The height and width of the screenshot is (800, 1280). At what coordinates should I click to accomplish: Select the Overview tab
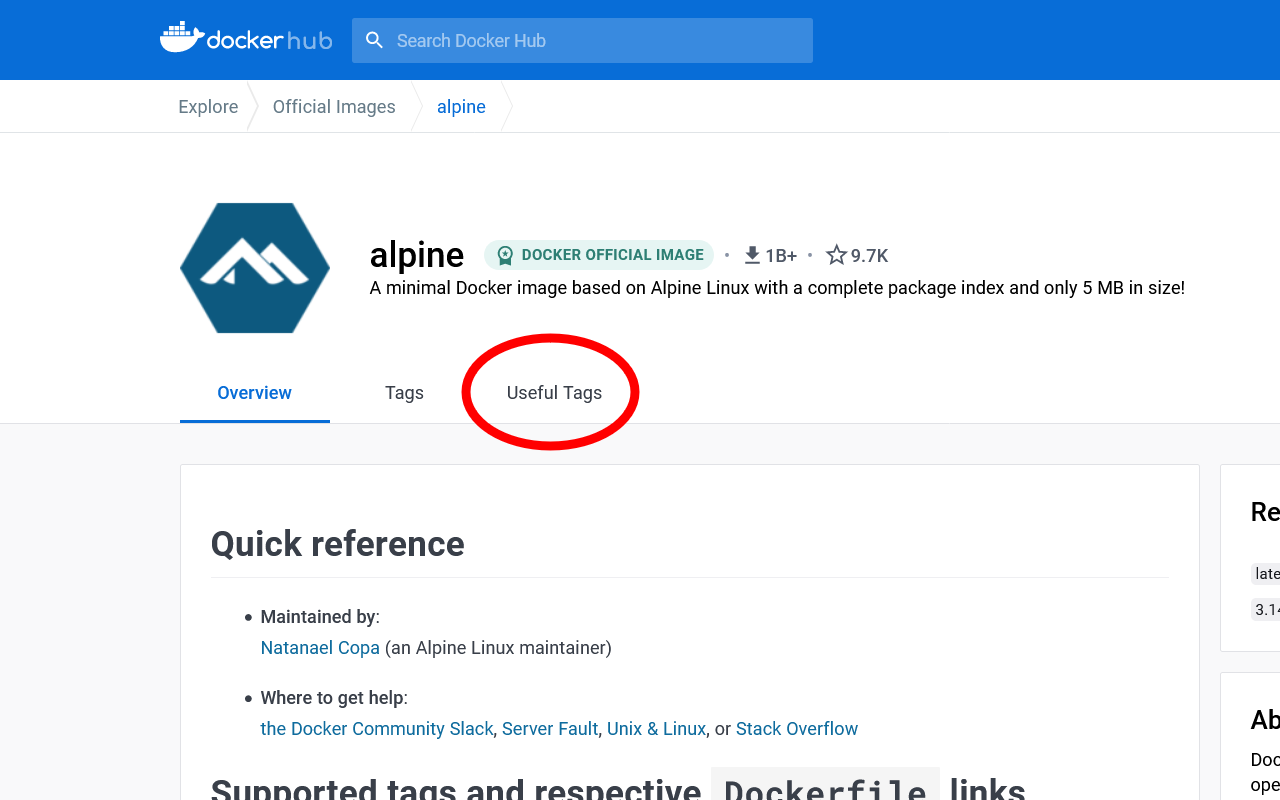click(254, 392)
